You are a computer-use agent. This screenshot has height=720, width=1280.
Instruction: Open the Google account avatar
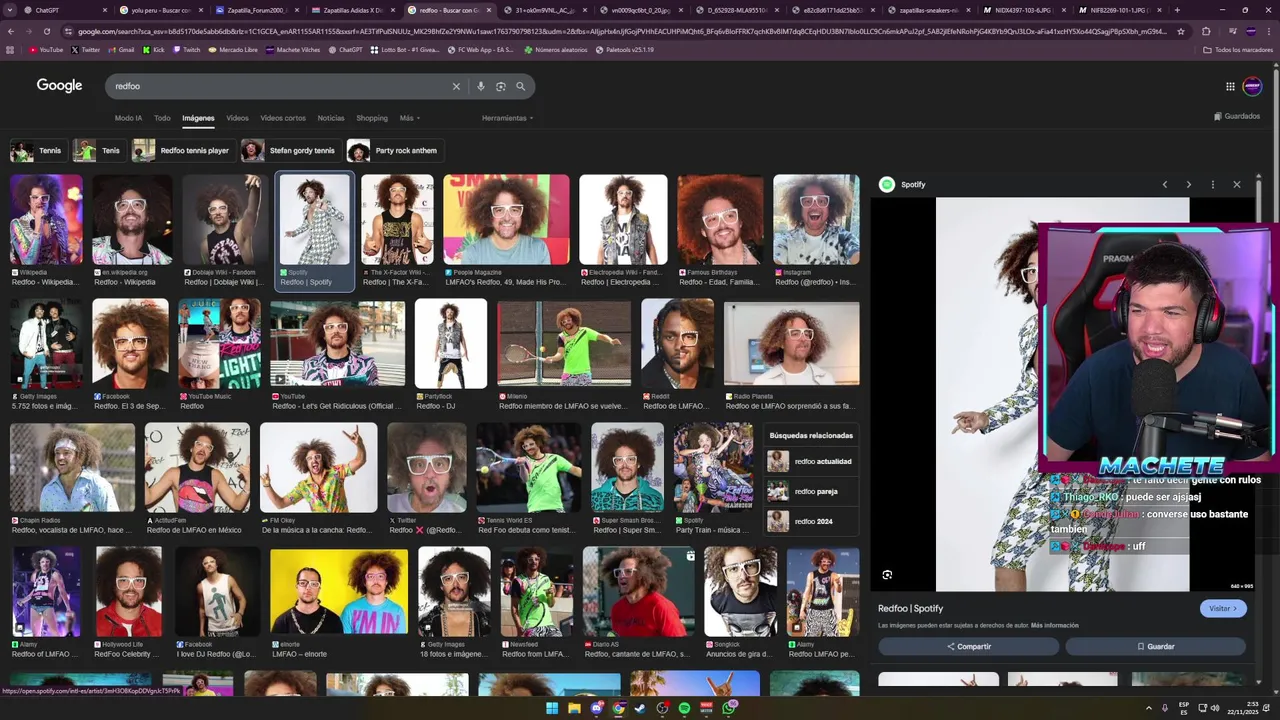coord(1252,86)
